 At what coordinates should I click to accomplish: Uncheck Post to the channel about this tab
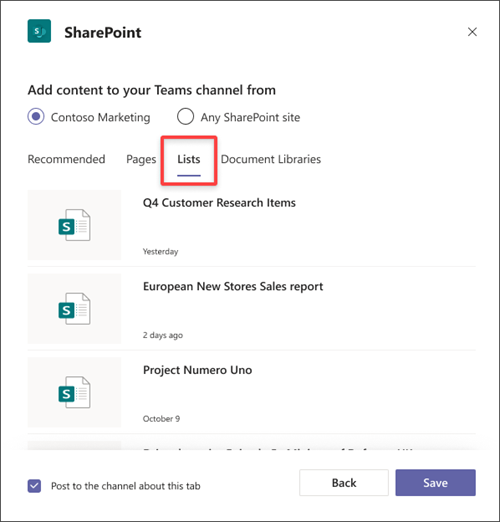click(x=34, y=486)
